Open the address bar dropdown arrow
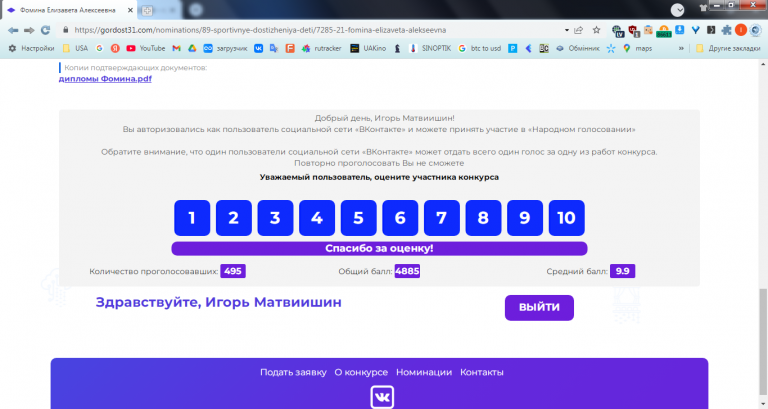The image size is (768, 409). pos(567,30)
